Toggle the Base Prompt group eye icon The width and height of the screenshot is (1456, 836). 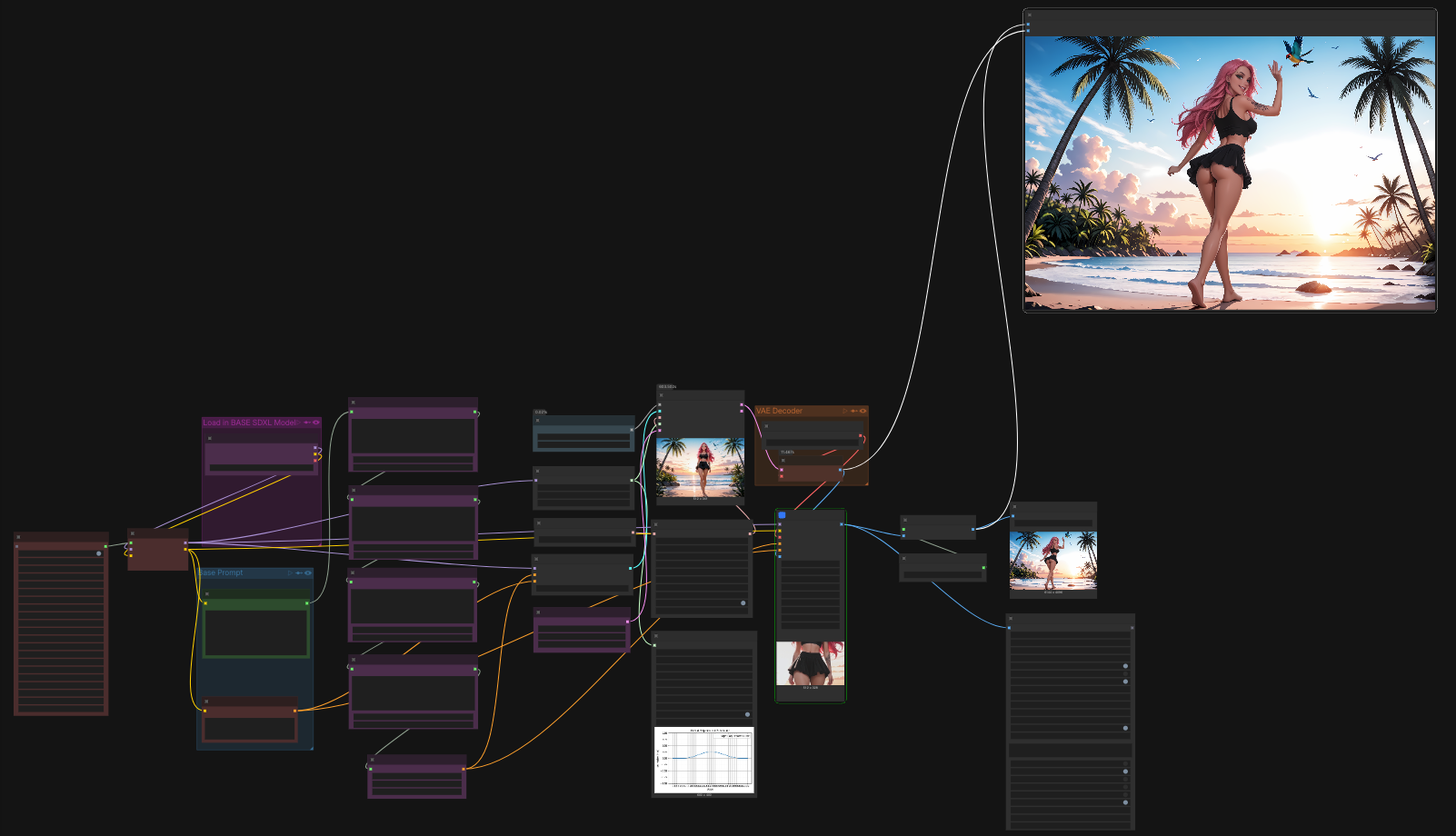coord(308,573)
